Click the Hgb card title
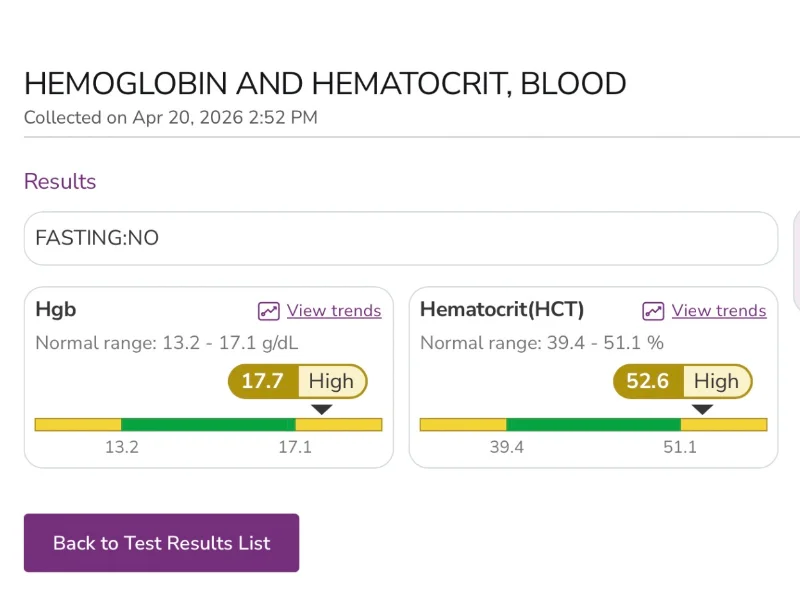This screenshot has width=800, height=598. point(56,310)
